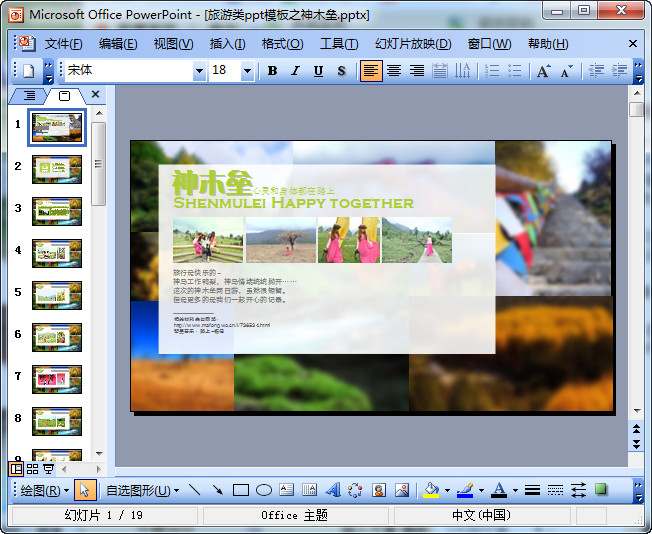Toggle Italic formatting
The height and width of the screenshot is (534, 652).
pos(296,71)
